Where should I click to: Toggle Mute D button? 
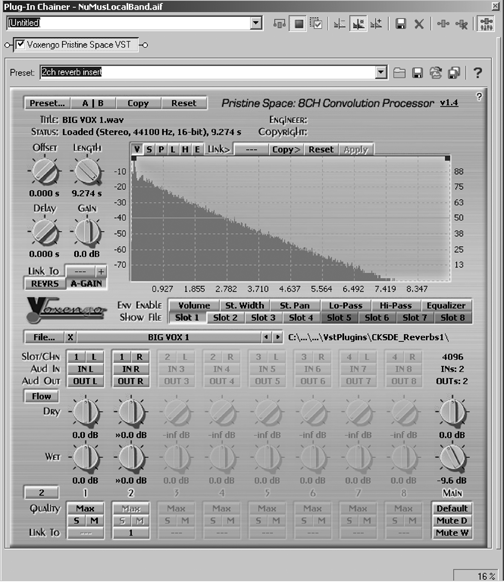tap(452, 521)
